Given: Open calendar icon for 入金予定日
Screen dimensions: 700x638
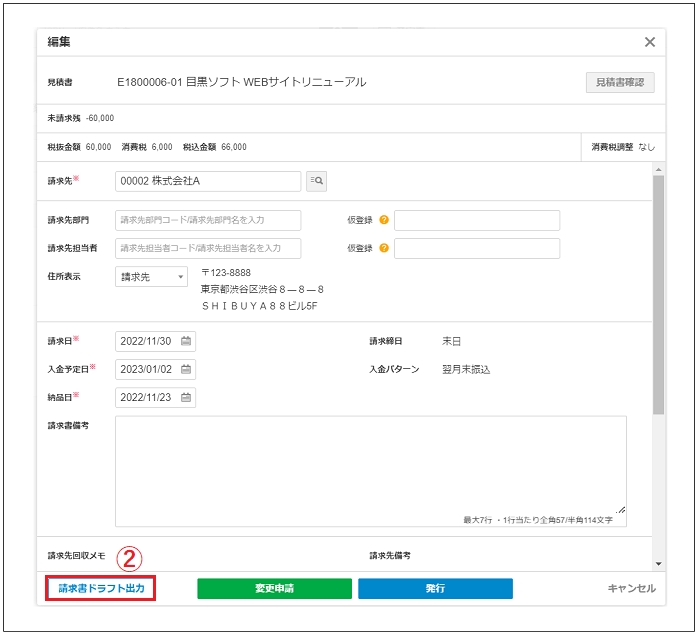Looking at the screenshot, I should pyautogui.click(x=186, y=369).
